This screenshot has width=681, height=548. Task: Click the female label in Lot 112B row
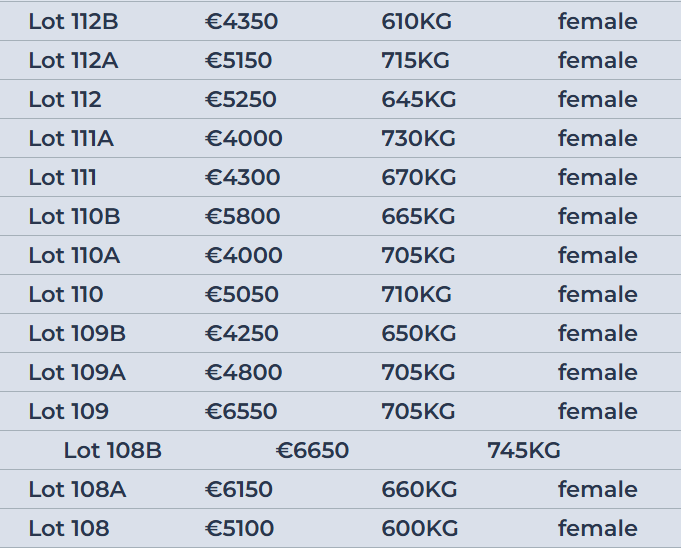point(597,21)
